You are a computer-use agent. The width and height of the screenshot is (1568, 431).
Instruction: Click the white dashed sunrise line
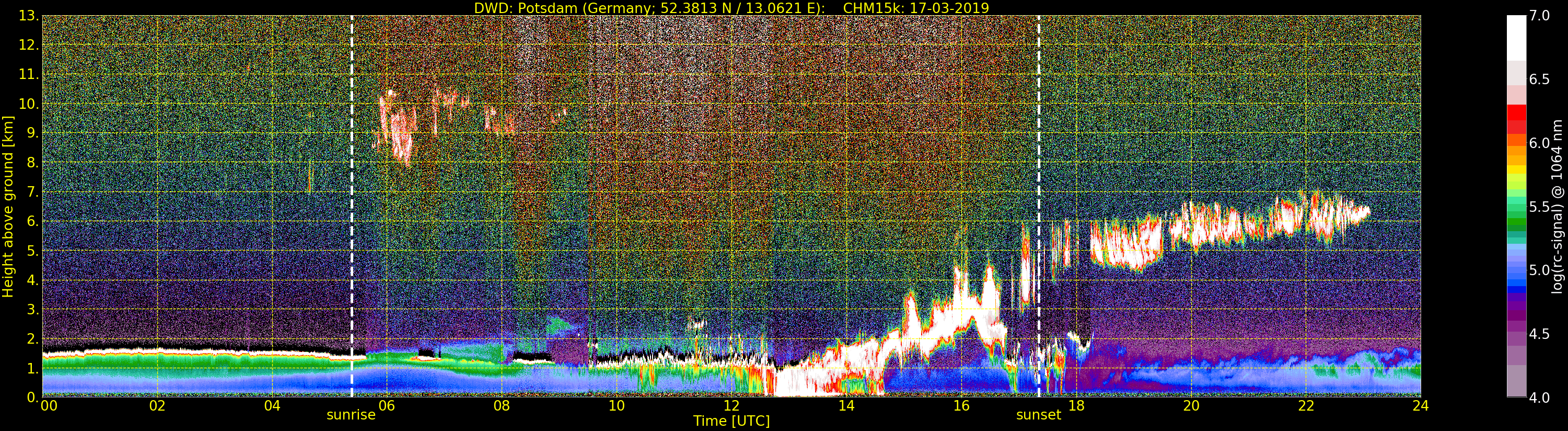coord(352,207)
